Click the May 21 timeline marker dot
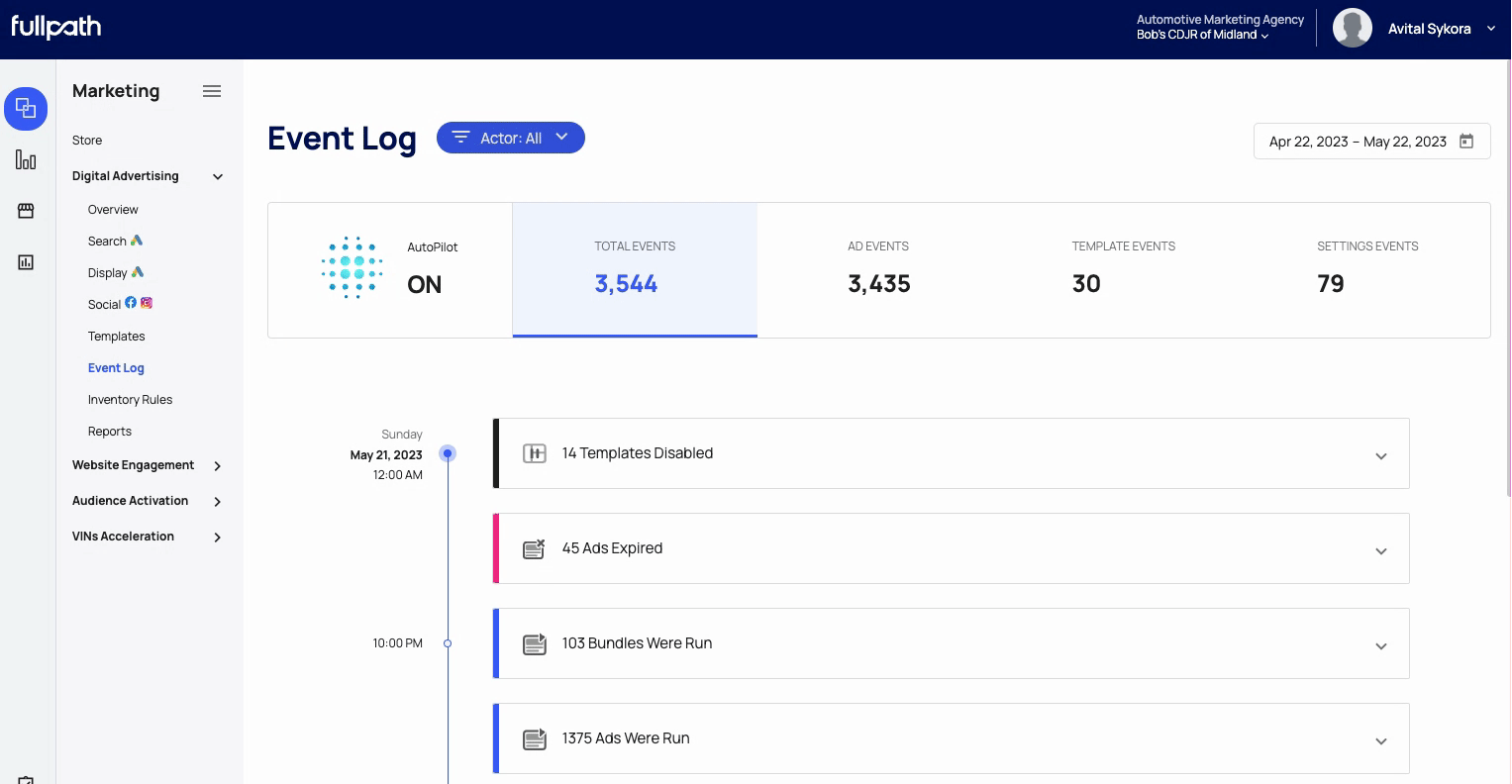 point(448,453)
